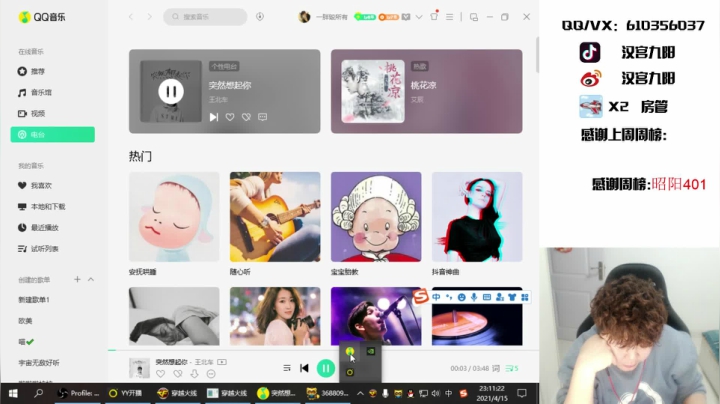Switch to mini mode icon
The image size is (720, 404).
[474, 17]
